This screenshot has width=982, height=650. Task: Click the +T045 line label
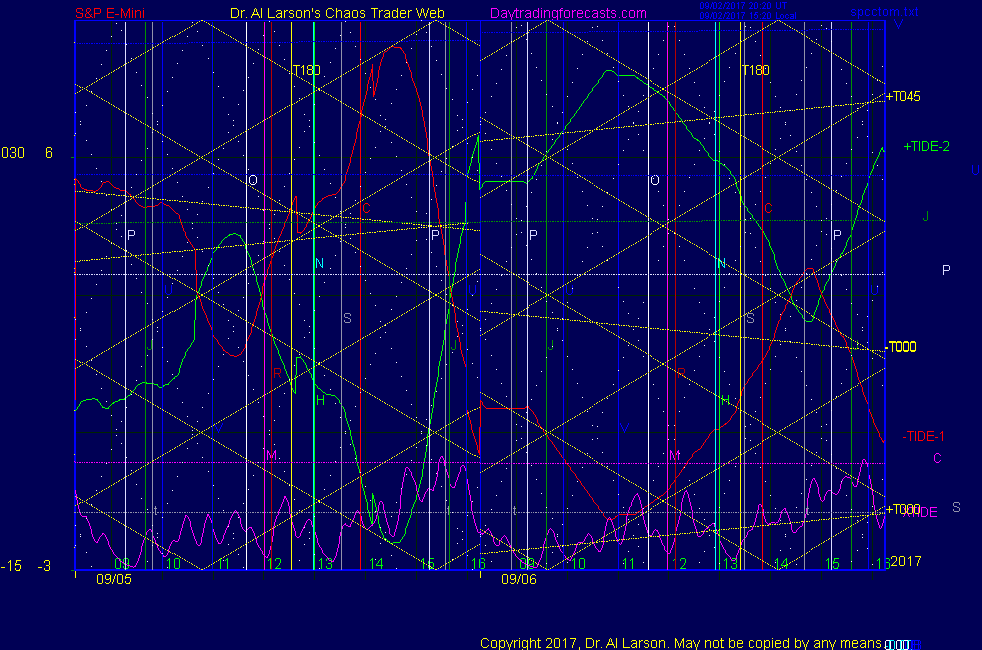pos(903,97)
